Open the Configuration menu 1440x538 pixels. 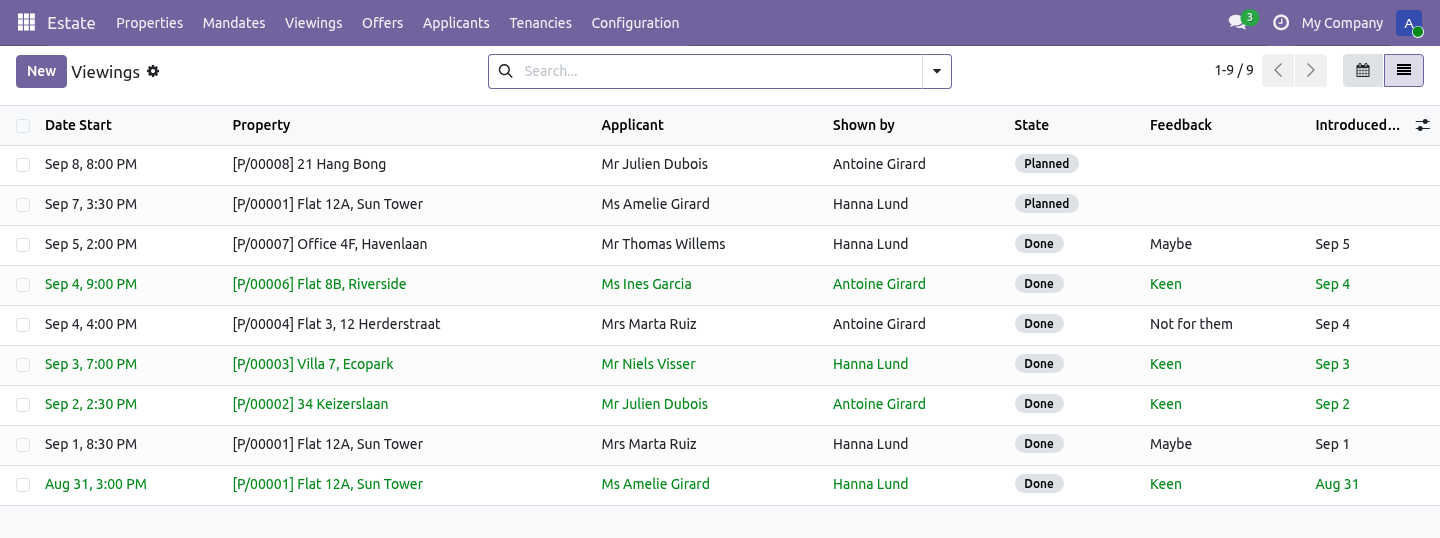635,23
